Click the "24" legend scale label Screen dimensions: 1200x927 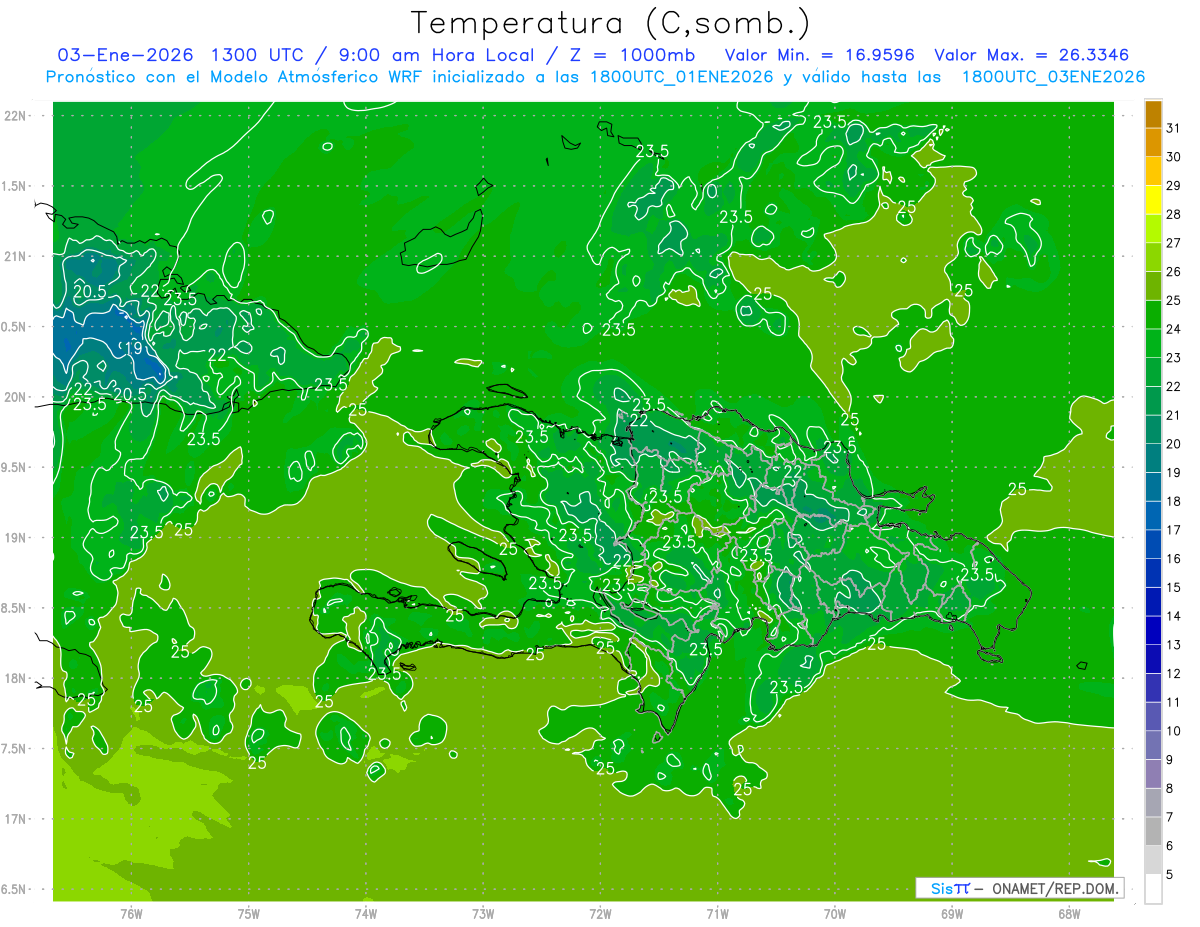point(1173,329)
